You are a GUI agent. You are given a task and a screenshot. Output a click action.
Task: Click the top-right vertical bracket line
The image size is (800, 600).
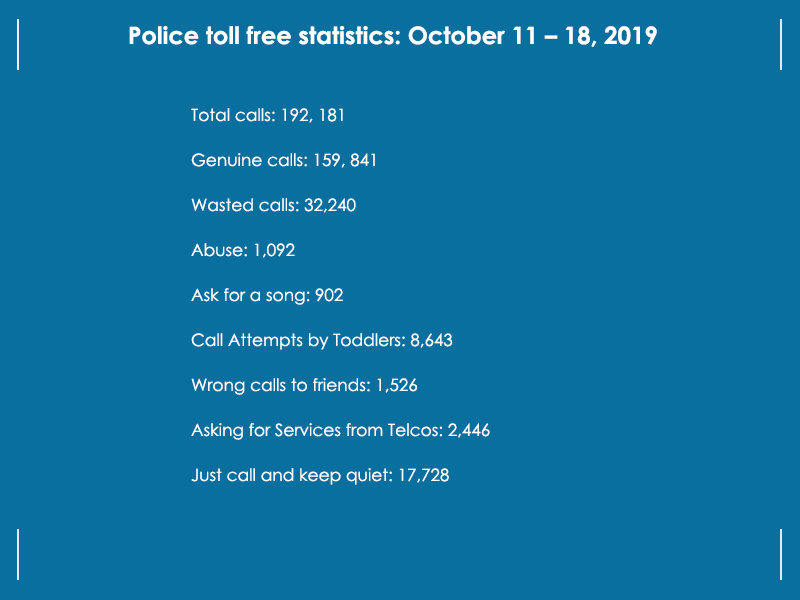781,44
